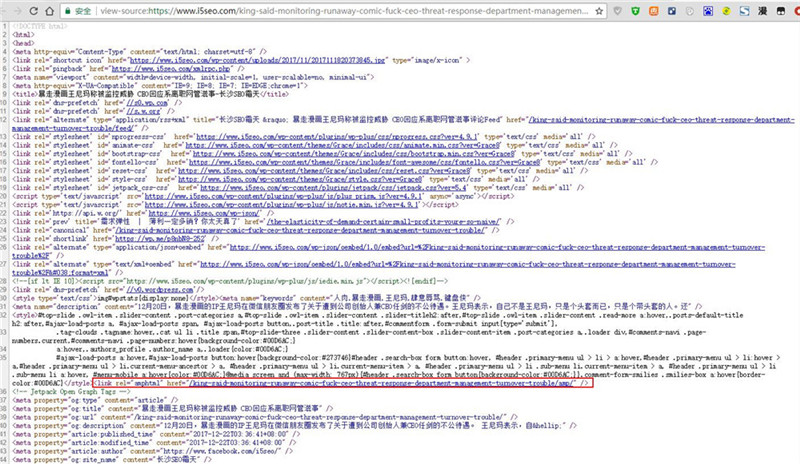Open the 漫 character extension icon
This screenshot has width=800, height=464.
(763, 11)
